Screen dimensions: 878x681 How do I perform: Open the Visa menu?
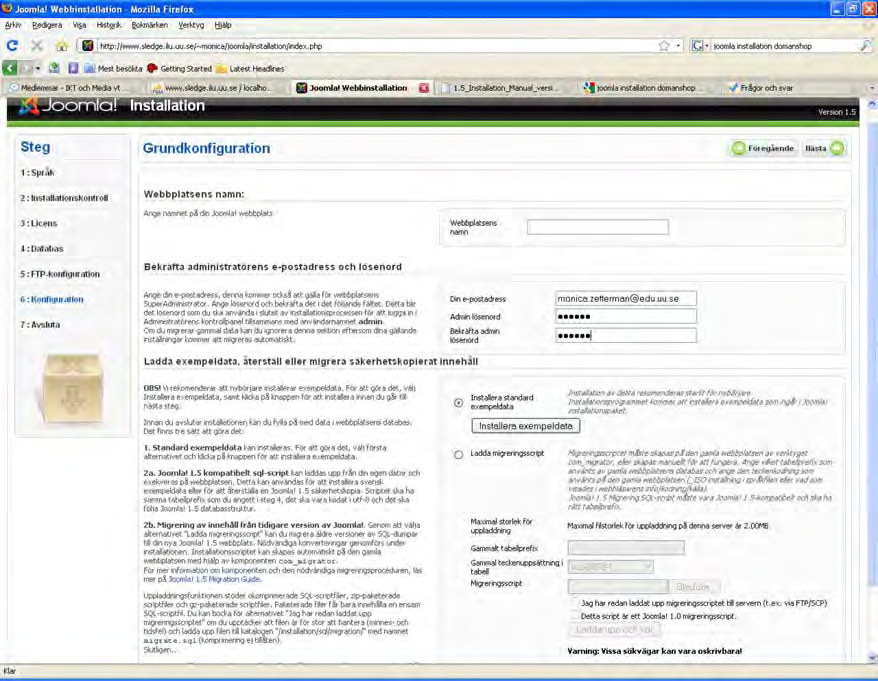tap(80, 25)
